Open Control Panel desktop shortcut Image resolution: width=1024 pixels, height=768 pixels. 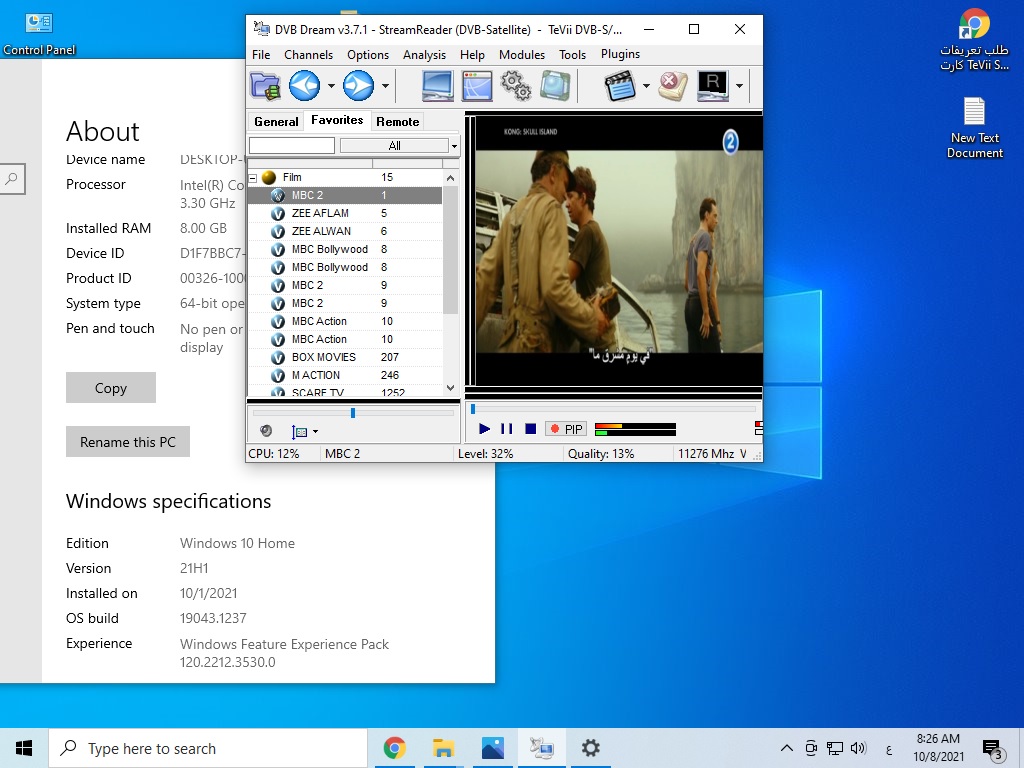tap(39, 34)
